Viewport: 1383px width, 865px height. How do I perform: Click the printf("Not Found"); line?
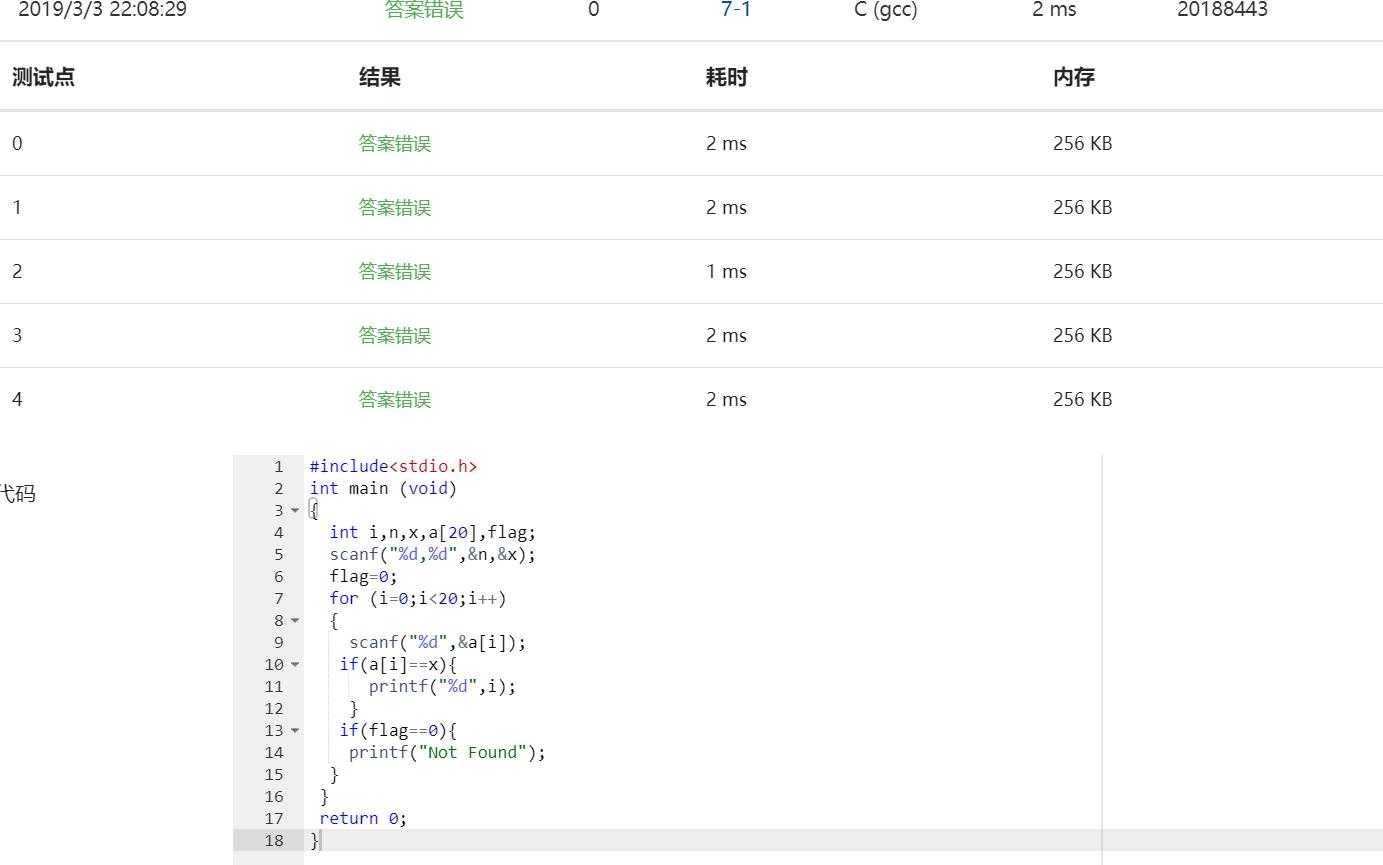pos(448,752)
